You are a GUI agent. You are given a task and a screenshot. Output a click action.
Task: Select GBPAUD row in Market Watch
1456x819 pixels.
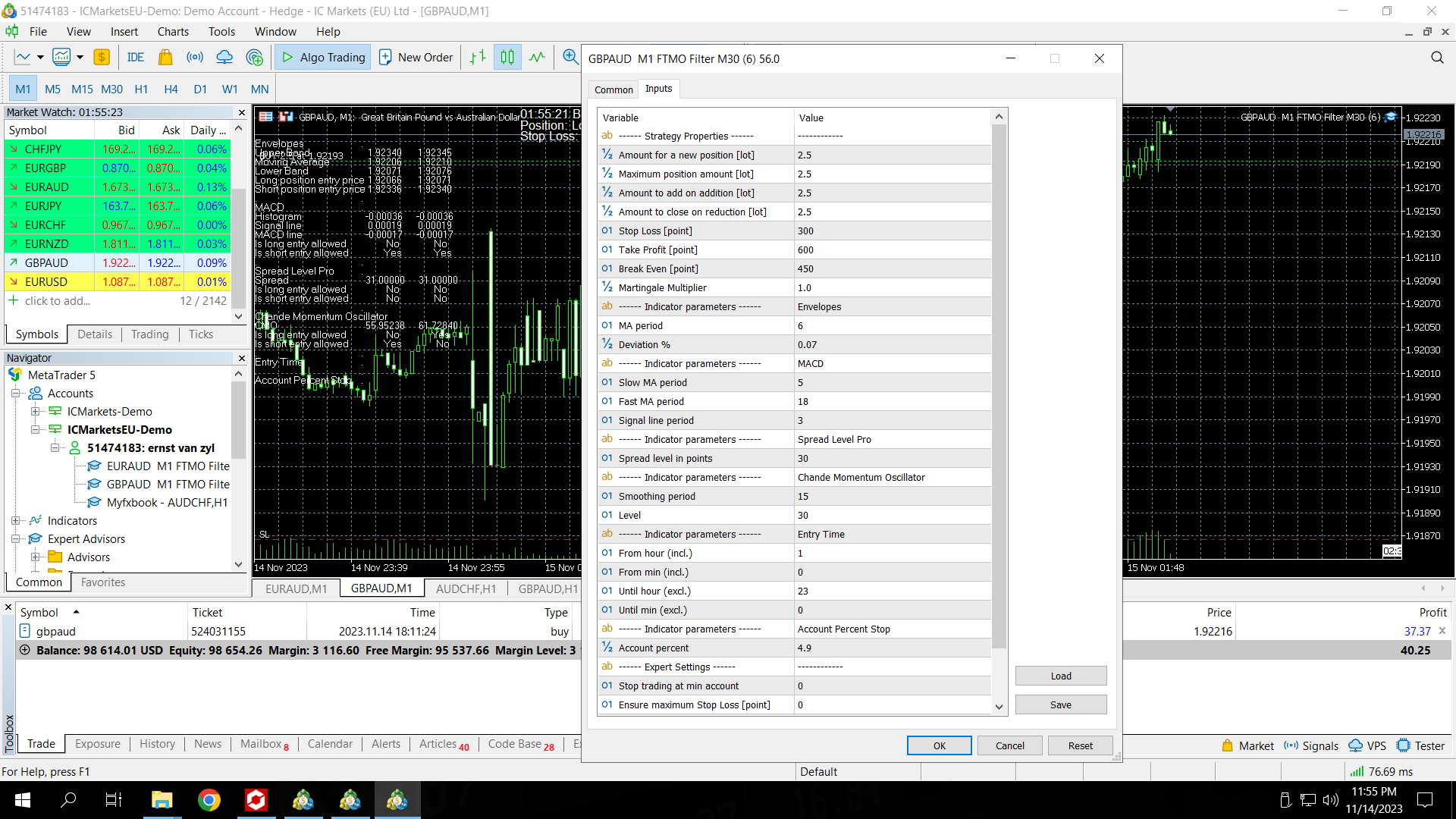[118, 262]
